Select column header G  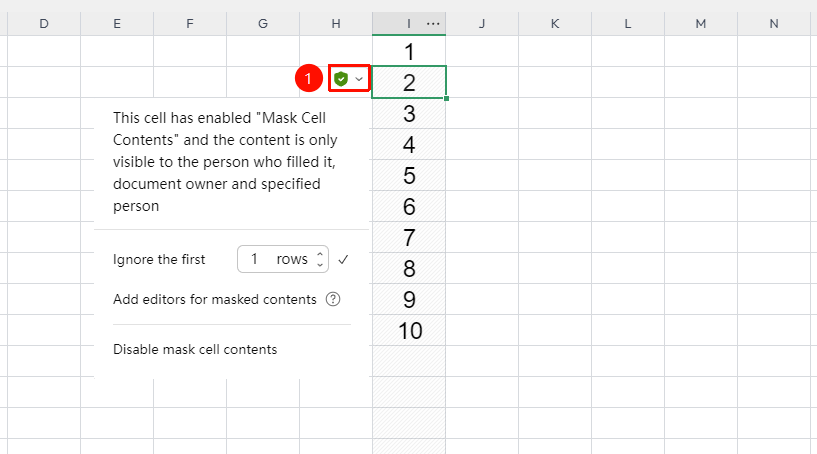point(263,23)
